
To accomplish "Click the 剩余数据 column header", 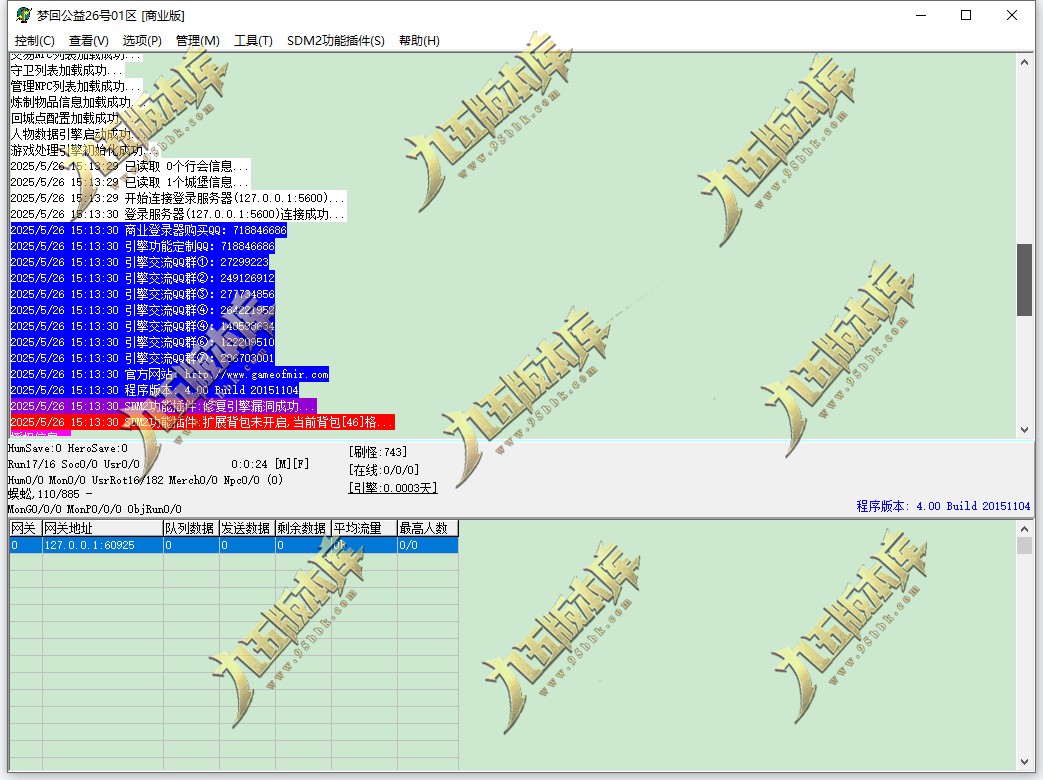I will [303, 528].
